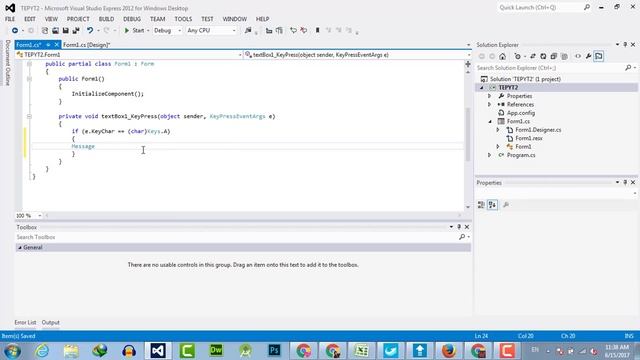Viewport: 640px width, 360px height.
Task: Switch to the Form1.cs [Design] tab
Action: [87, 45]
